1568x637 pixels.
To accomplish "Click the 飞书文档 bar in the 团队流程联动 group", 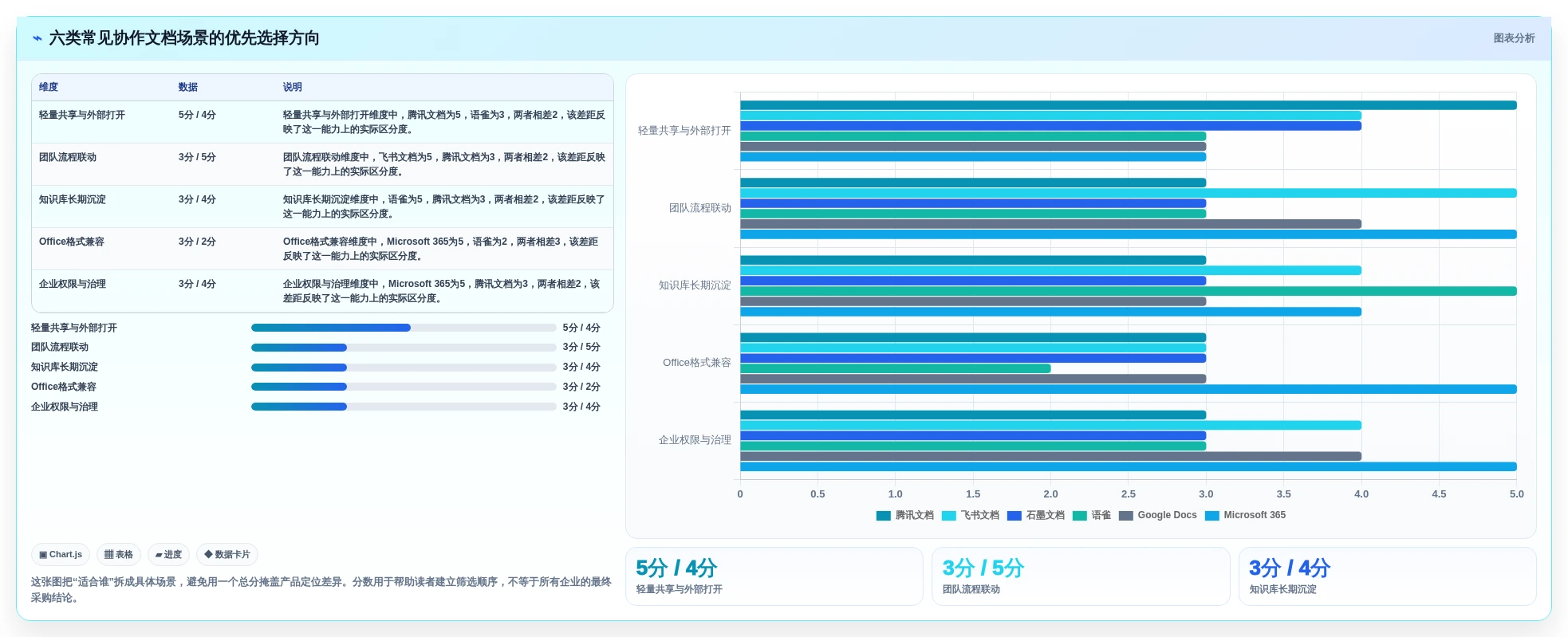I will tap(1128, 193).
